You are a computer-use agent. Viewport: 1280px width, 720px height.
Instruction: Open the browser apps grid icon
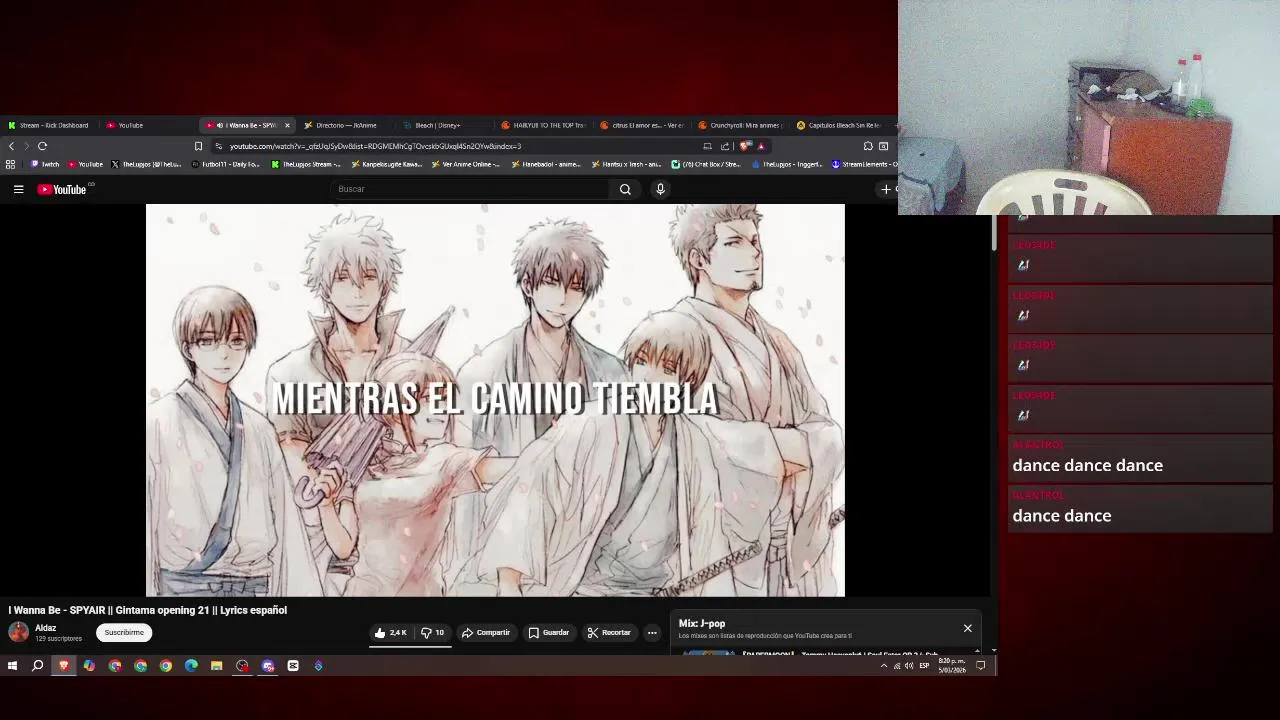pos(11,164)
